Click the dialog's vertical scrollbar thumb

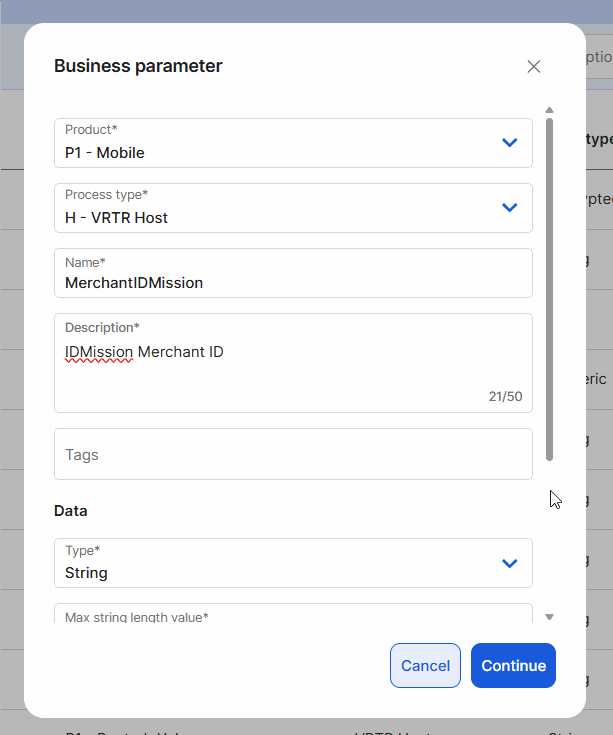(549, 290)
